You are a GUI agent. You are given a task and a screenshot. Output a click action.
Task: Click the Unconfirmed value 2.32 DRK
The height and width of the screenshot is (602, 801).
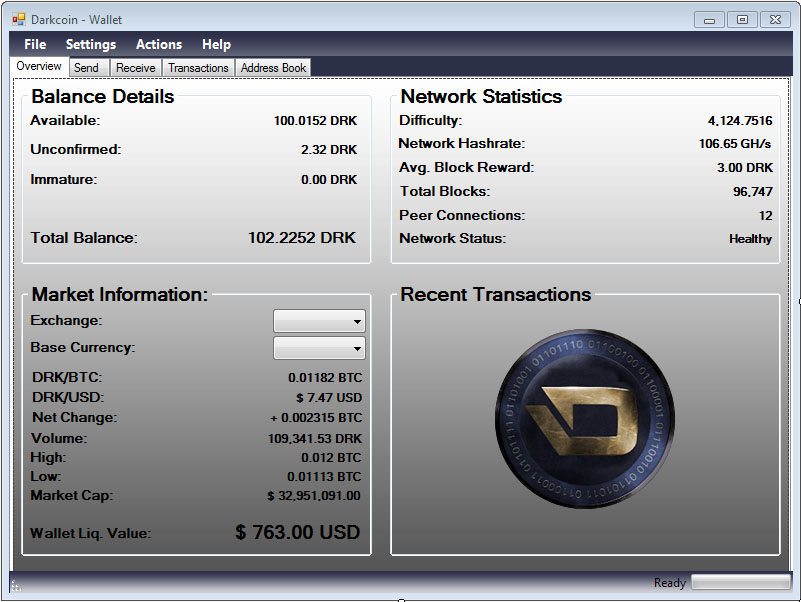tap(329, 150)
